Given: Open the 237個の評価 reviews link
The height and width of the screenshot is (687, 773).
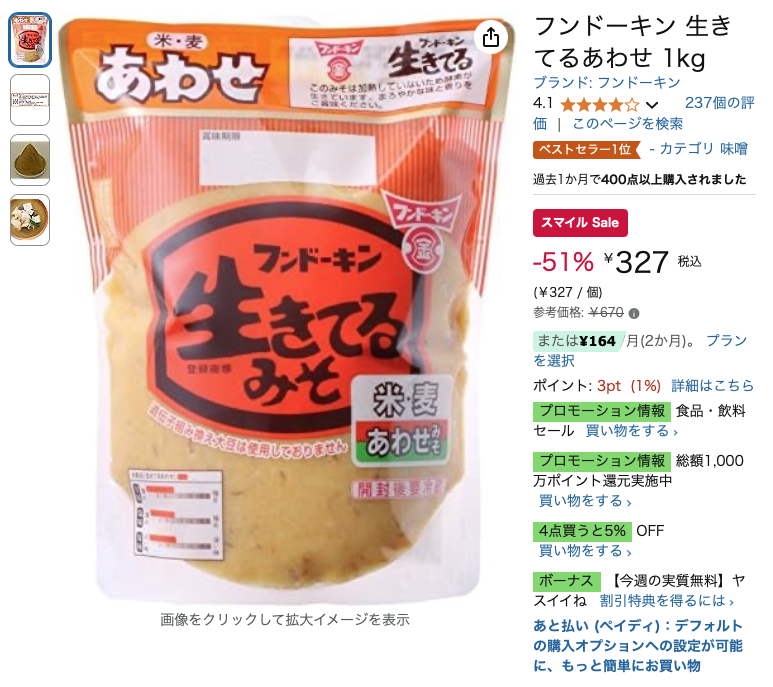Looking at the screenshot, I should (x=644, y=113).
